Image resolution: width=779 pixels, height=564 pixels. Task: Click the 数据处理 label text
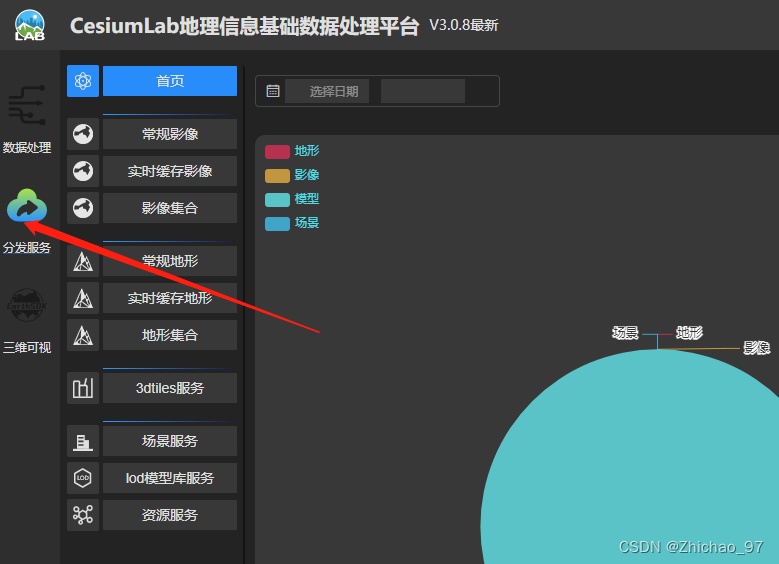click(27, 148)
